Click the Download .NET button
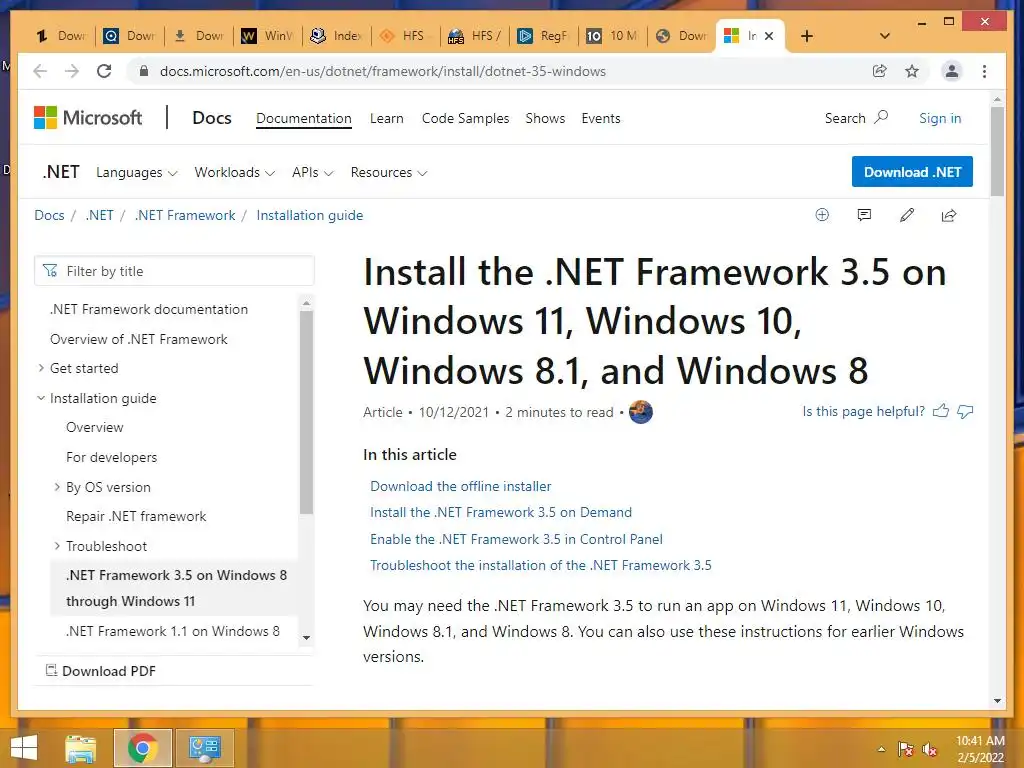This screenshot has width=1024, height=768. pos(912,172)
